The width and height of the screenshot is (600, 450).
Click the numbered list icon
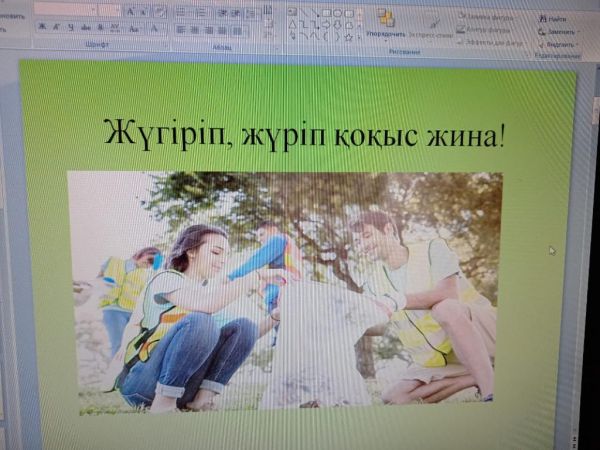200,12
